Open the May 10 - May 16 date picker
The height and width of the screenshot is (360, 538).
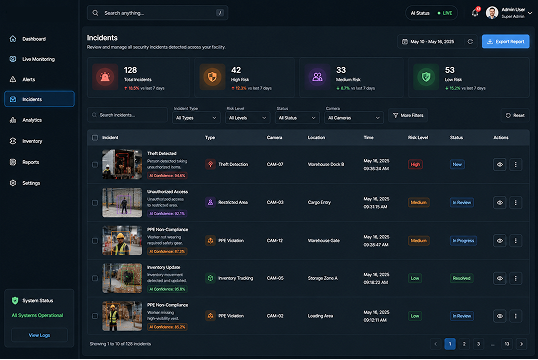click(x=437, y=42)
